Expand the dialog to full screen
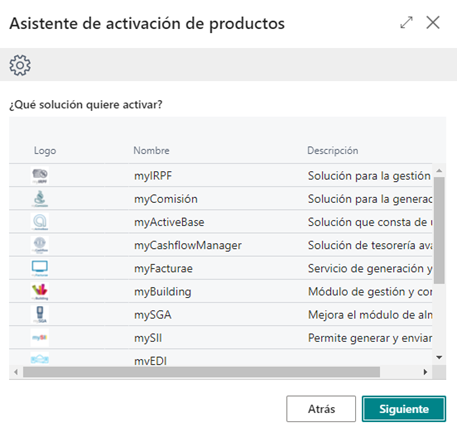457x432 pixels. point(406,23)
